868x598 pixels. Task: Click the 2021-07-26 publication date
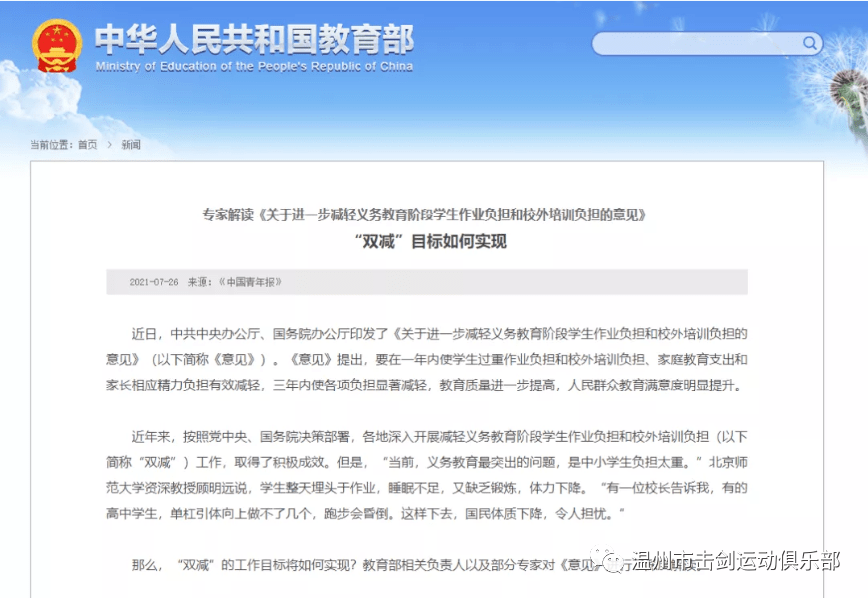click(153, 282)
